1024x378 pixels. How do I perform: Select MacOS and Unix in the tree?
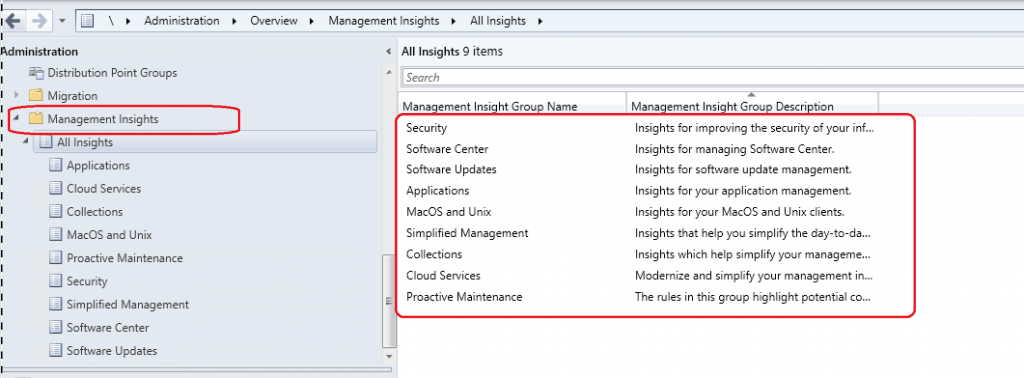tap(109, 235)
